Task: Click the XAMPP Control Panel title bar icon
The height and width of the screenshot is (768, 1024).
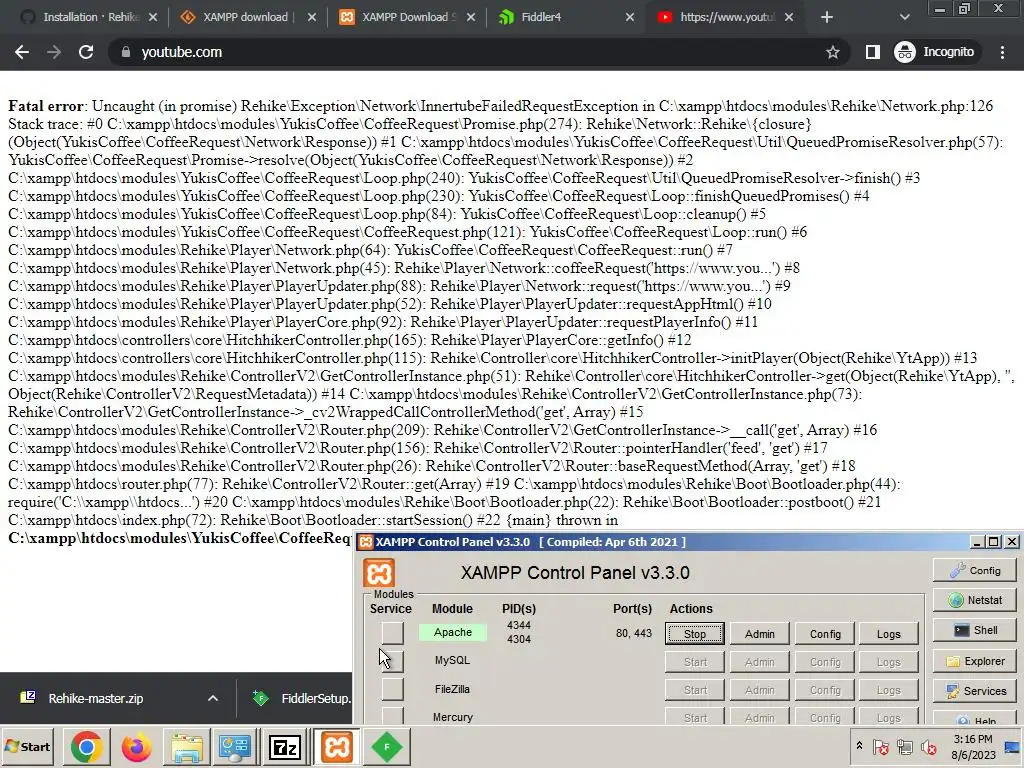Action: (x=366, y=541)
